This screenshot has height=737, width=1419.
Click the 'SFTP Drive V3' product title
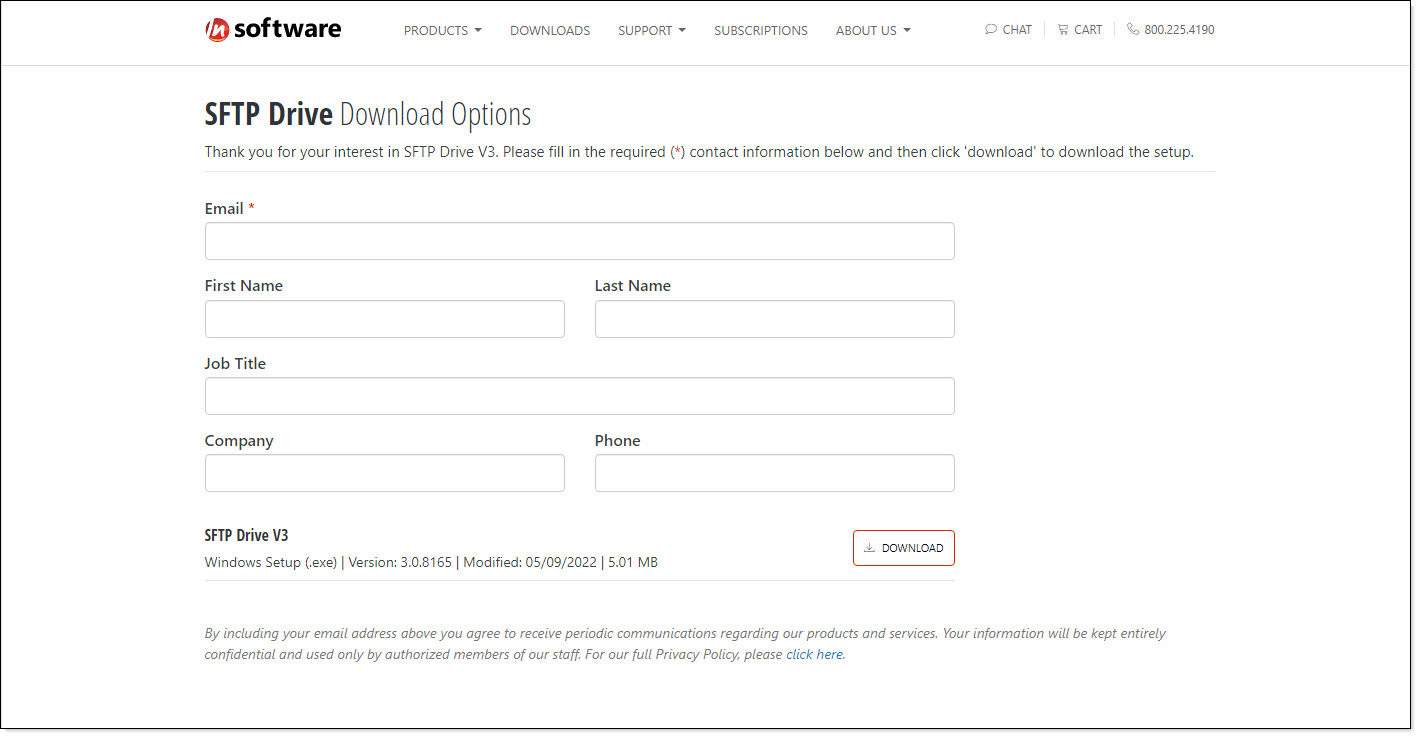click(x=247, y=536)
